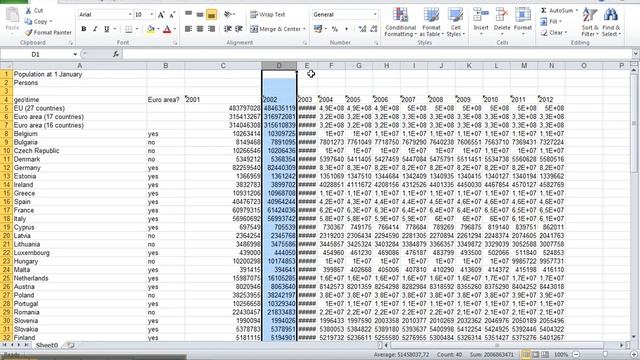Screen dimensions: 640x360
Task: Open Cell Styles gallery
Action: [455, 22]
